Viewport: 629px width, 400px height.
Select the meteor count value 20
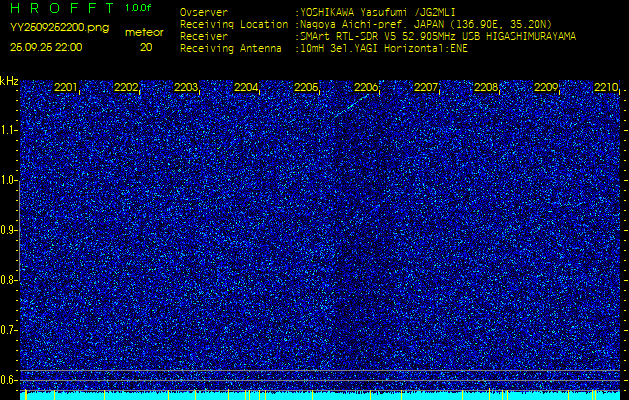(x=146, y=47)
